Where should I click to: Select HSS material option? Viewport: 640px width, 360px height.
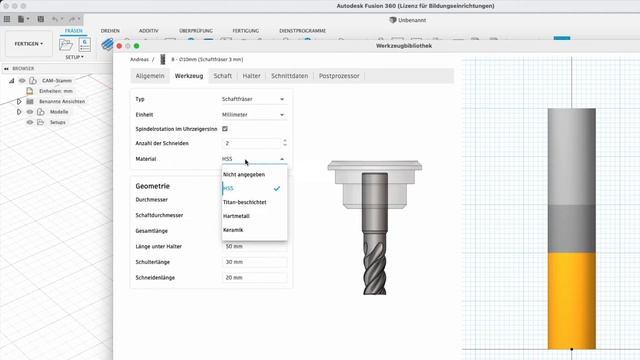(x=254, y=189)
